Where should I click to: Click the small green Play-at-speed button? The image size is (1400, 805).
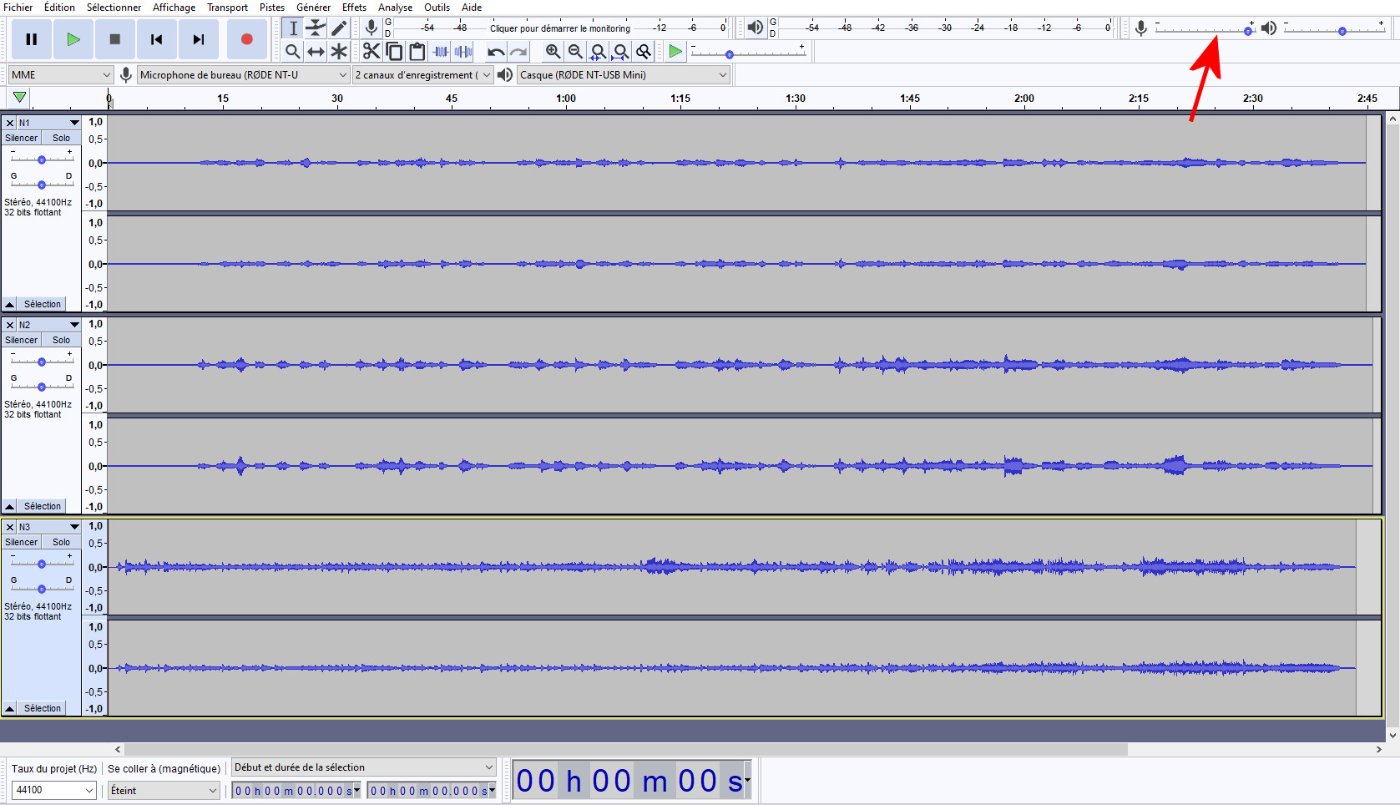pos(677,51)
